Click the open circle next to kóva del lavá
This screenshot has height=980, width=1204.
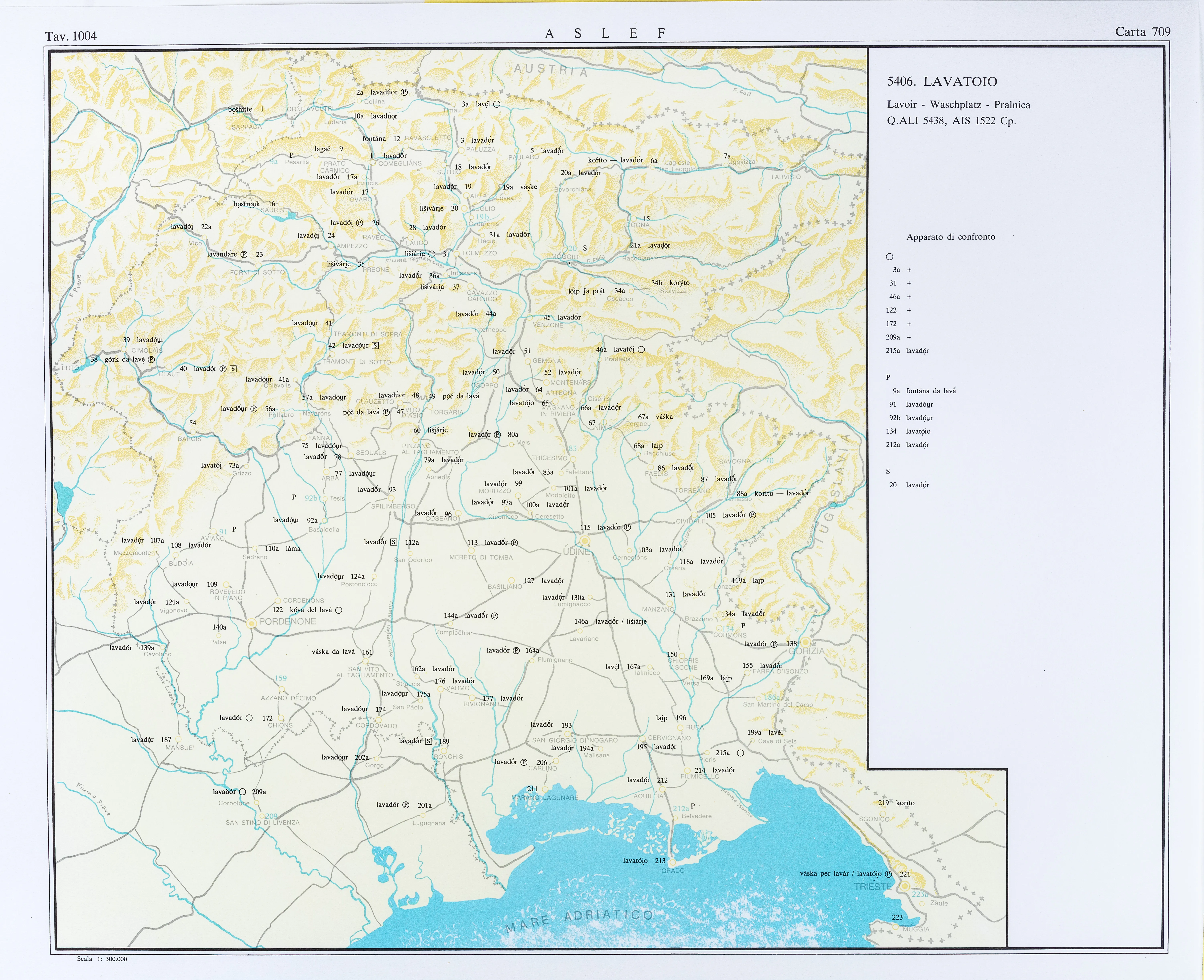339,610
